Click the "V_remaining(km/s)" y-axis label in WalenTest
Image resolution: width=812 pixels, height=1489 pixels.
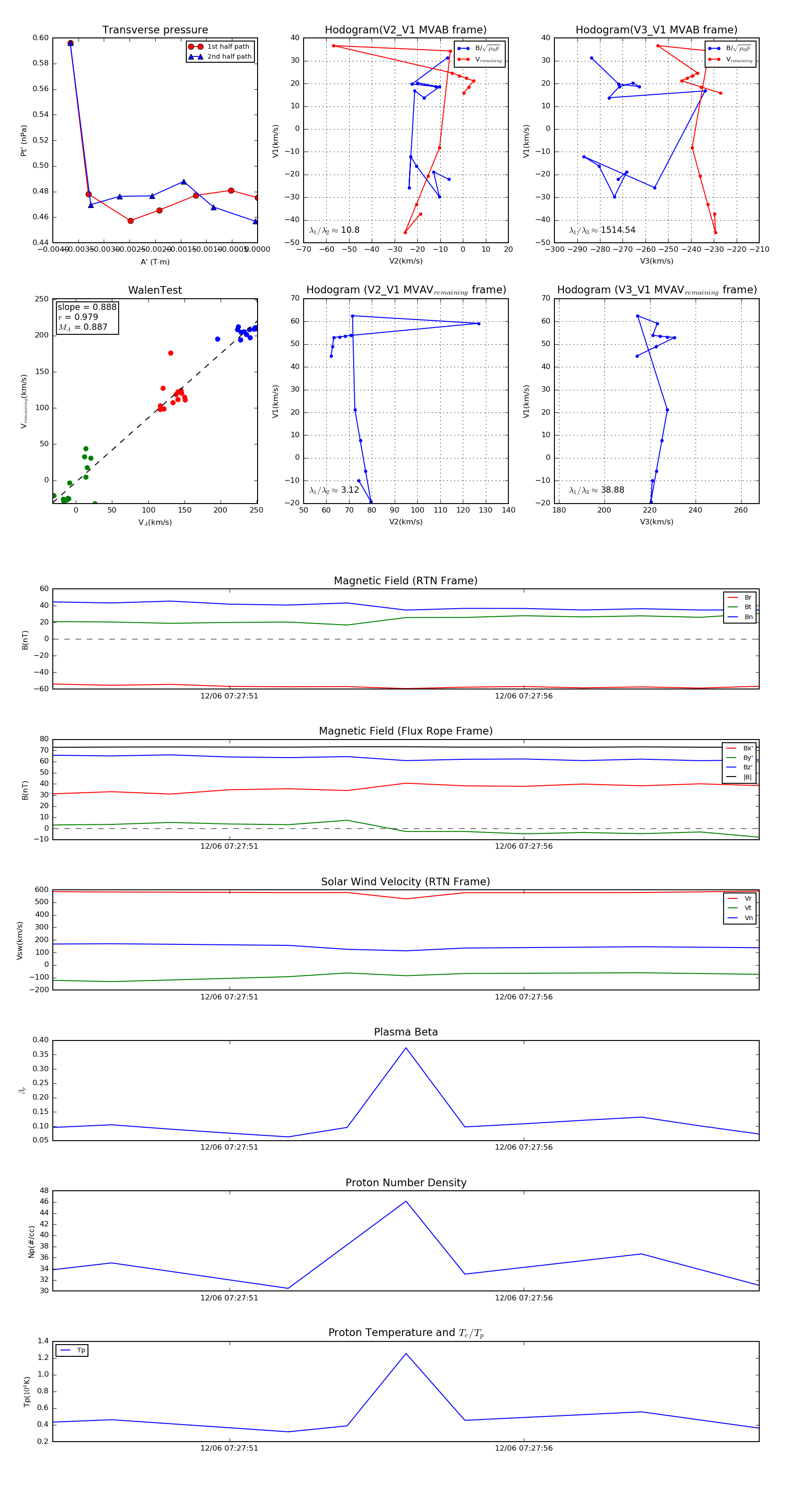click(24, 401)
